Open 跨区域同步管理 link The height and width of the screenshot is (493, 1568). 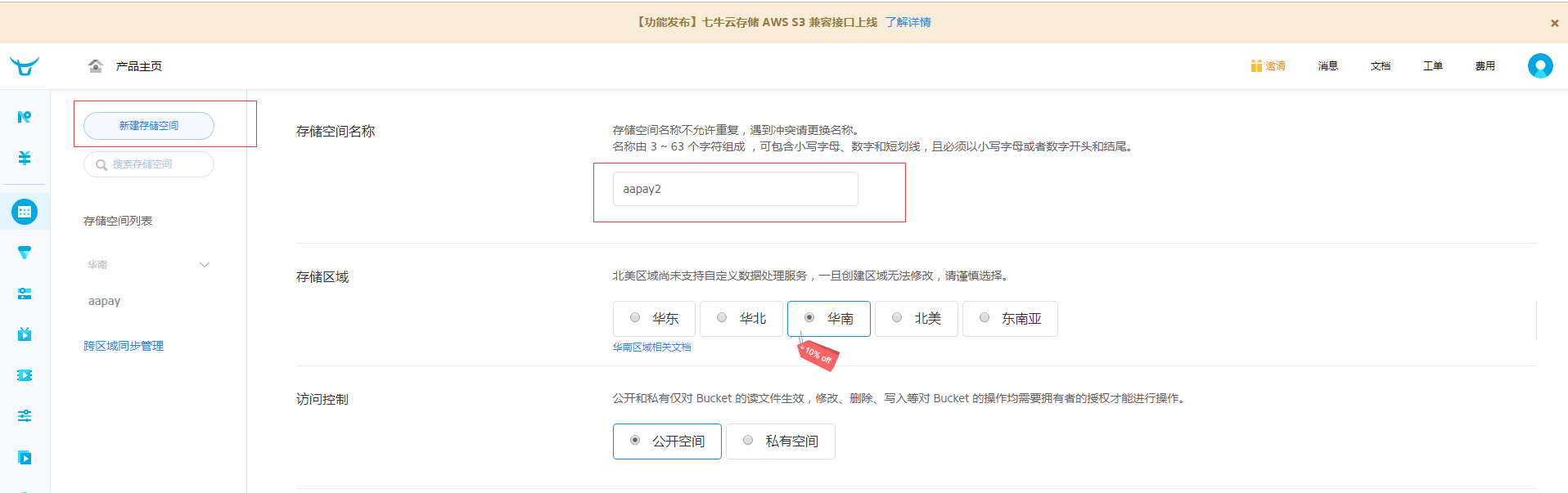pyautogui.click(x=124, y=347)
